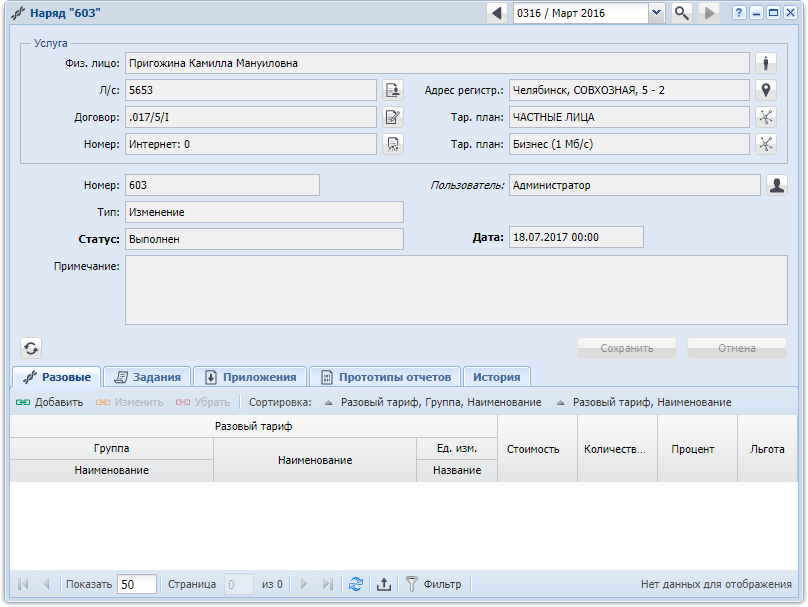Go to first page in pager
This screenshot has width=808, height=607.
coord(23,584)
